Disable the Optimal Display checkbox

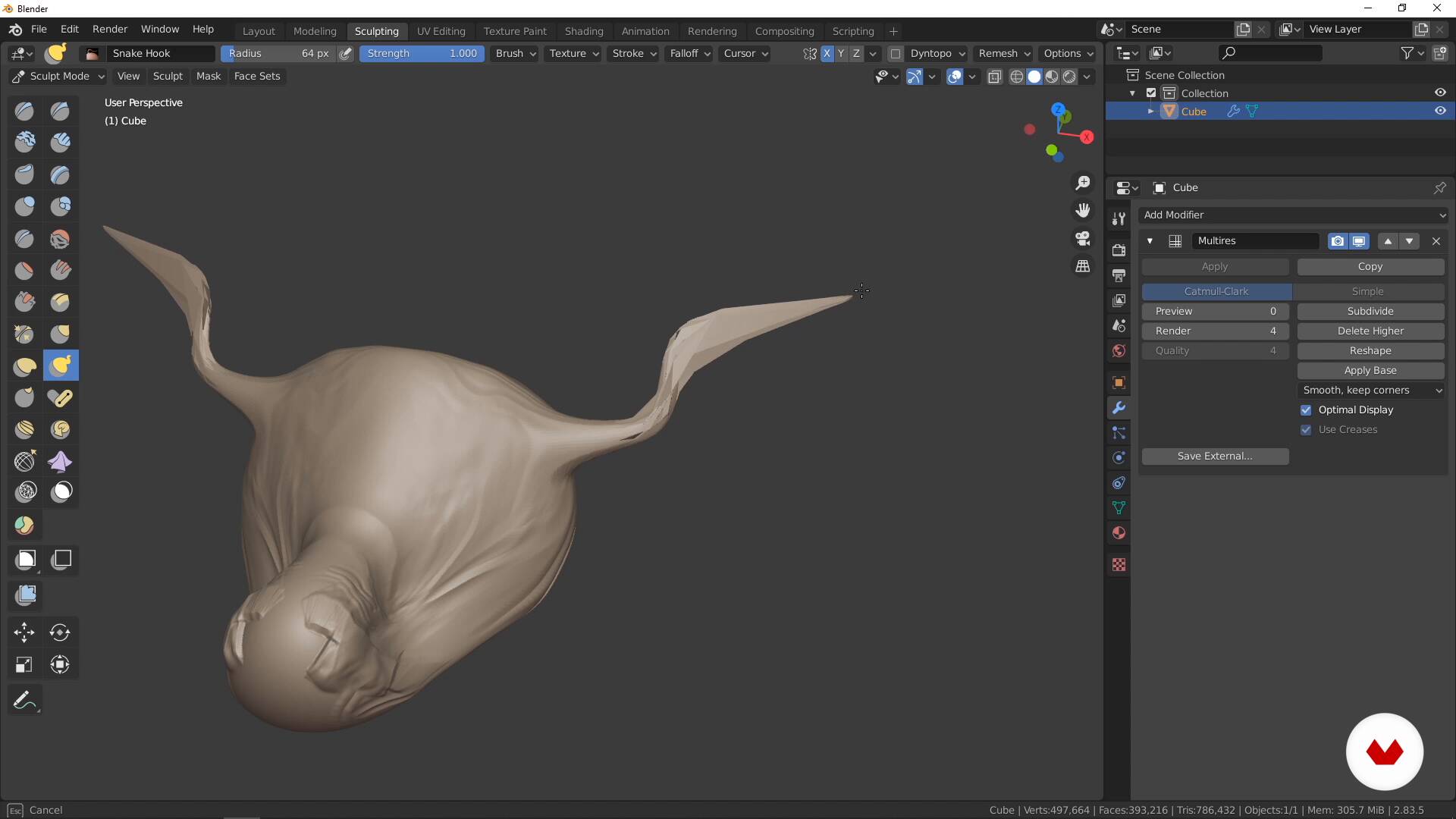pos(1306,410)
